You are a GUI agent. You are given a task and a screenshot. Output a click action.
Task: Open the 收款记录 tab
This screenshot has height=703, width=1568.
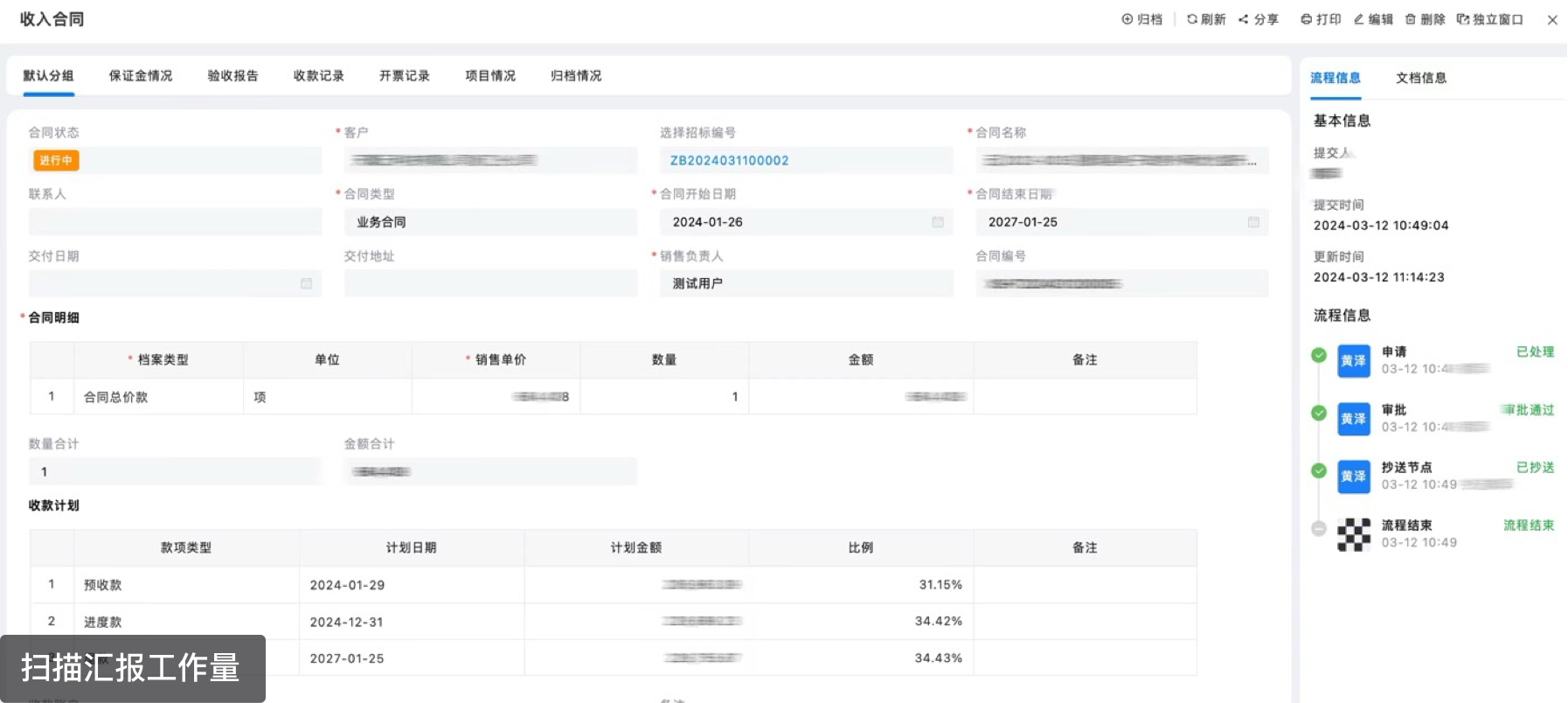pyautogui.click(x=319, y=76)
